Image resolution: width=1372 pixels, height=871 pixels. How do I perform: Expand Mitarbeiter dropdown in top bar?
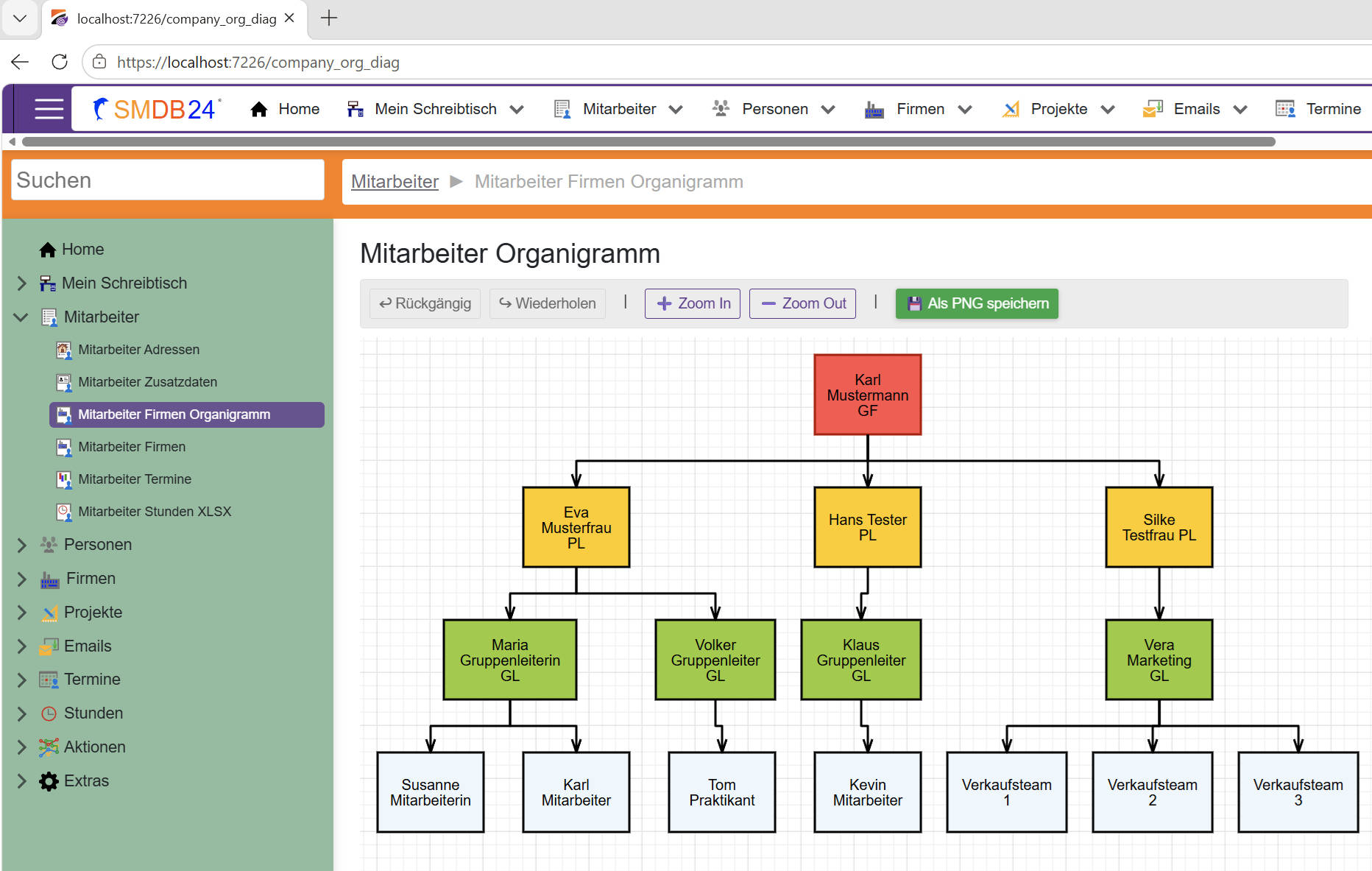(x=676, y=110)
